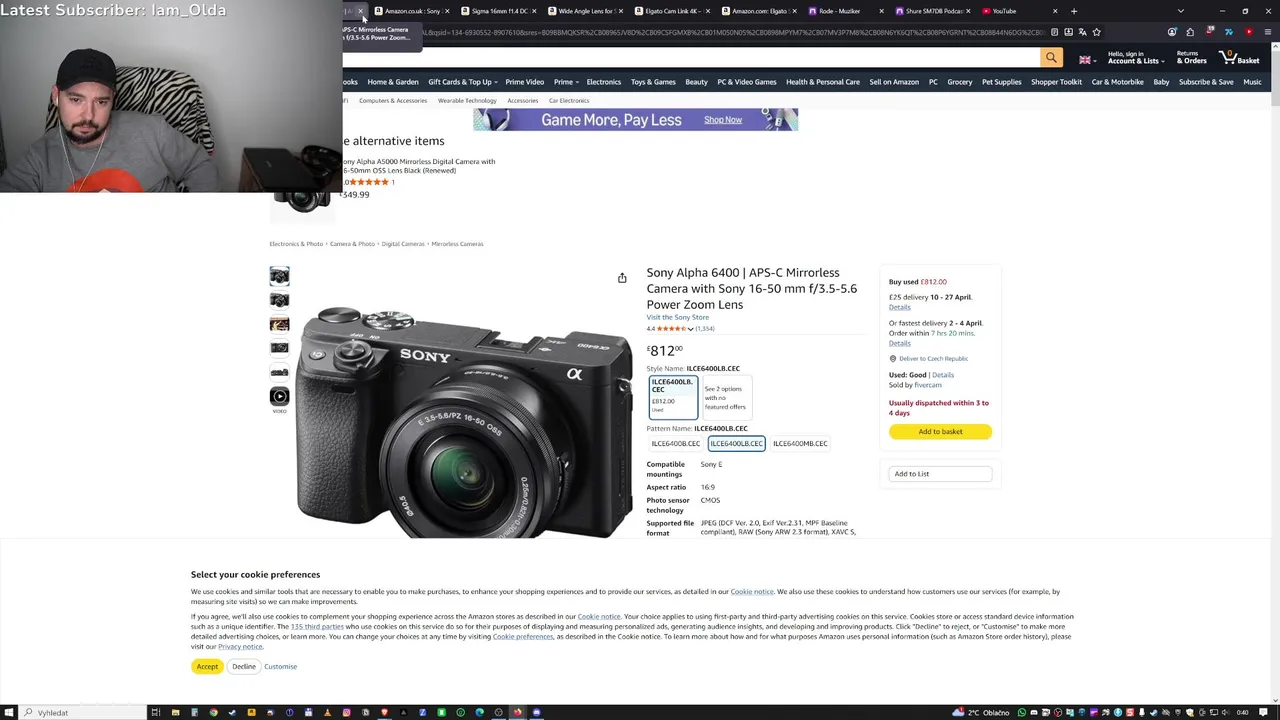Open the Computers & Accessories subcategory link
1280x720 pixels.
[x=393, y=101]
